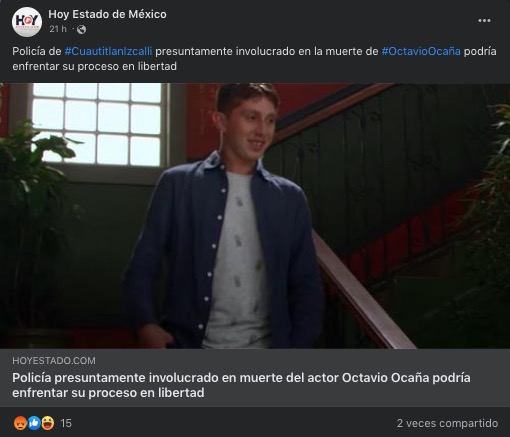Click the HOYESTADO.COM source label
This screenshot has width=510, height=437.
coord(54,361)
